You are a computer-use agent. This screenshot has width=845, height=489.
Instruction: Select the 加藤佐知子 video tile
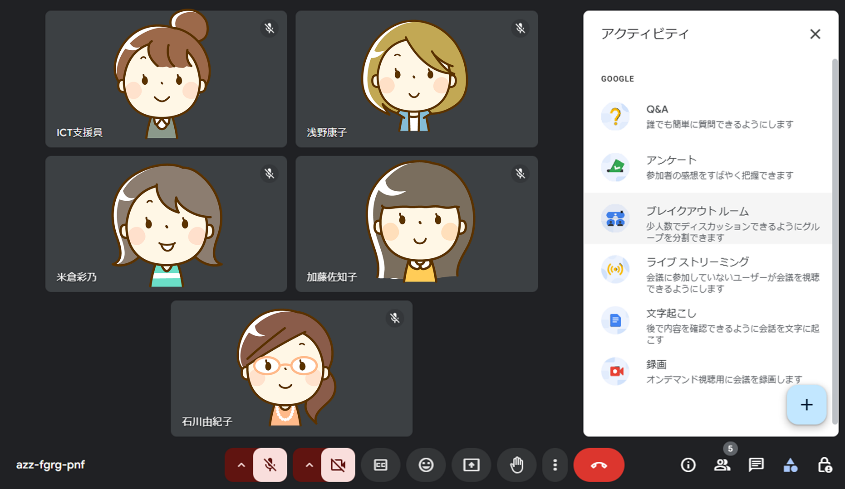click(x=417, y=224)
